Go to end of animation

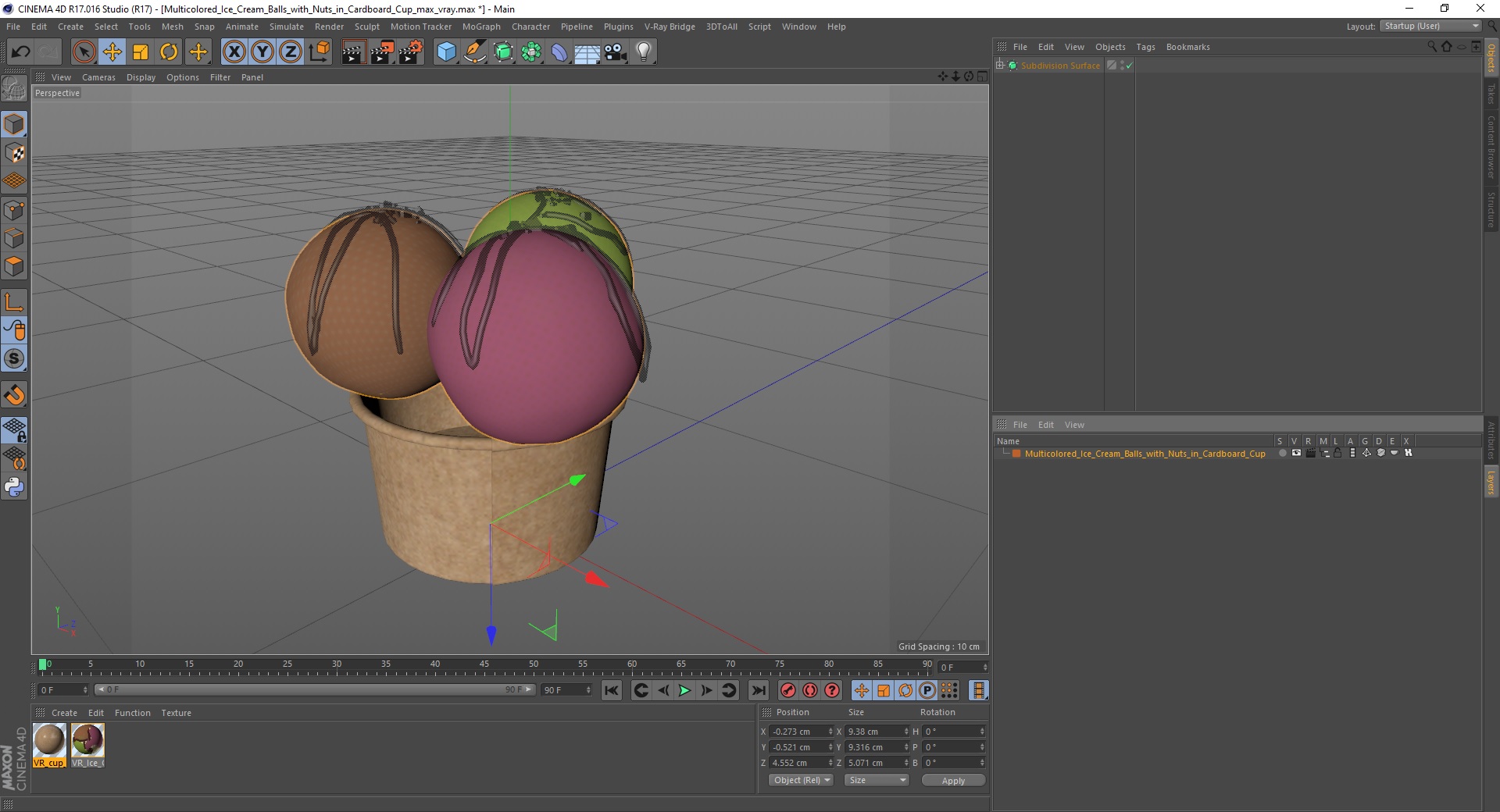coord(758,690)
